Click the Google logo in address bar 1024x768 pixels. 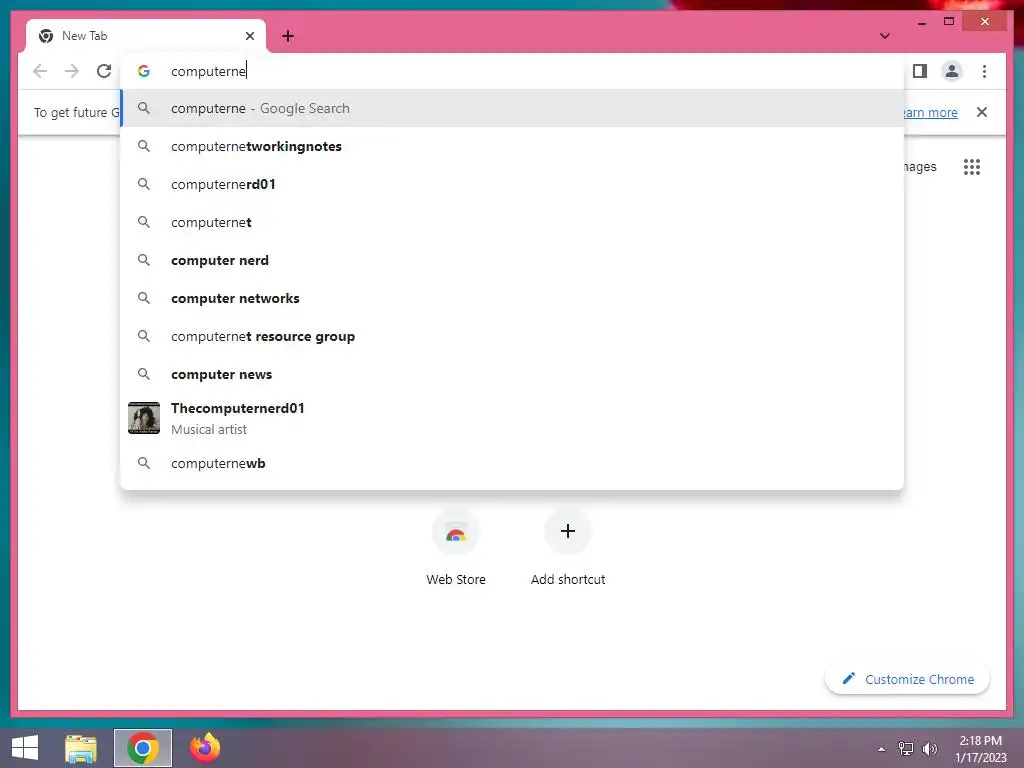pyautogui.click(x=144, y=71)
